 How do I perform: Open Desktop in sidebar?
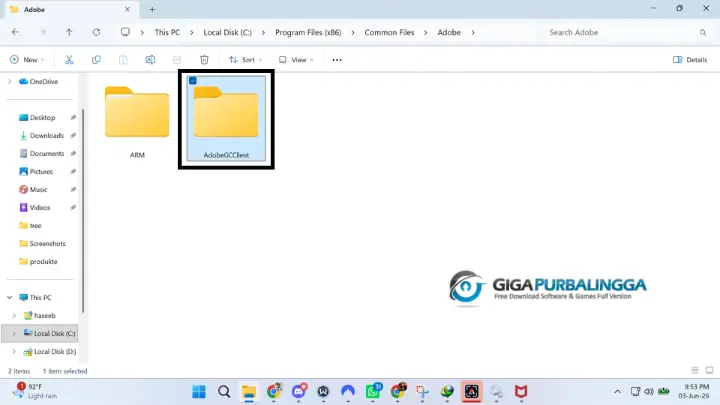click(42, 118)
